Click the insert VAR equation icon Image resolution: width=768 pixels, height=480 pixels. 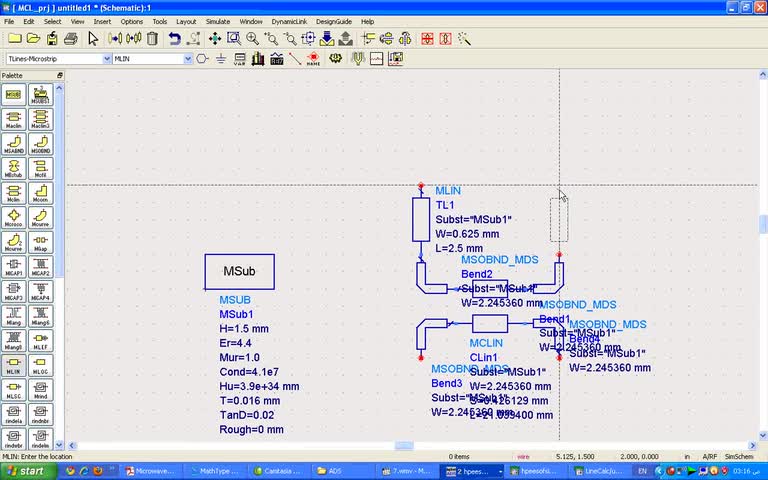[x=240, y=59]
